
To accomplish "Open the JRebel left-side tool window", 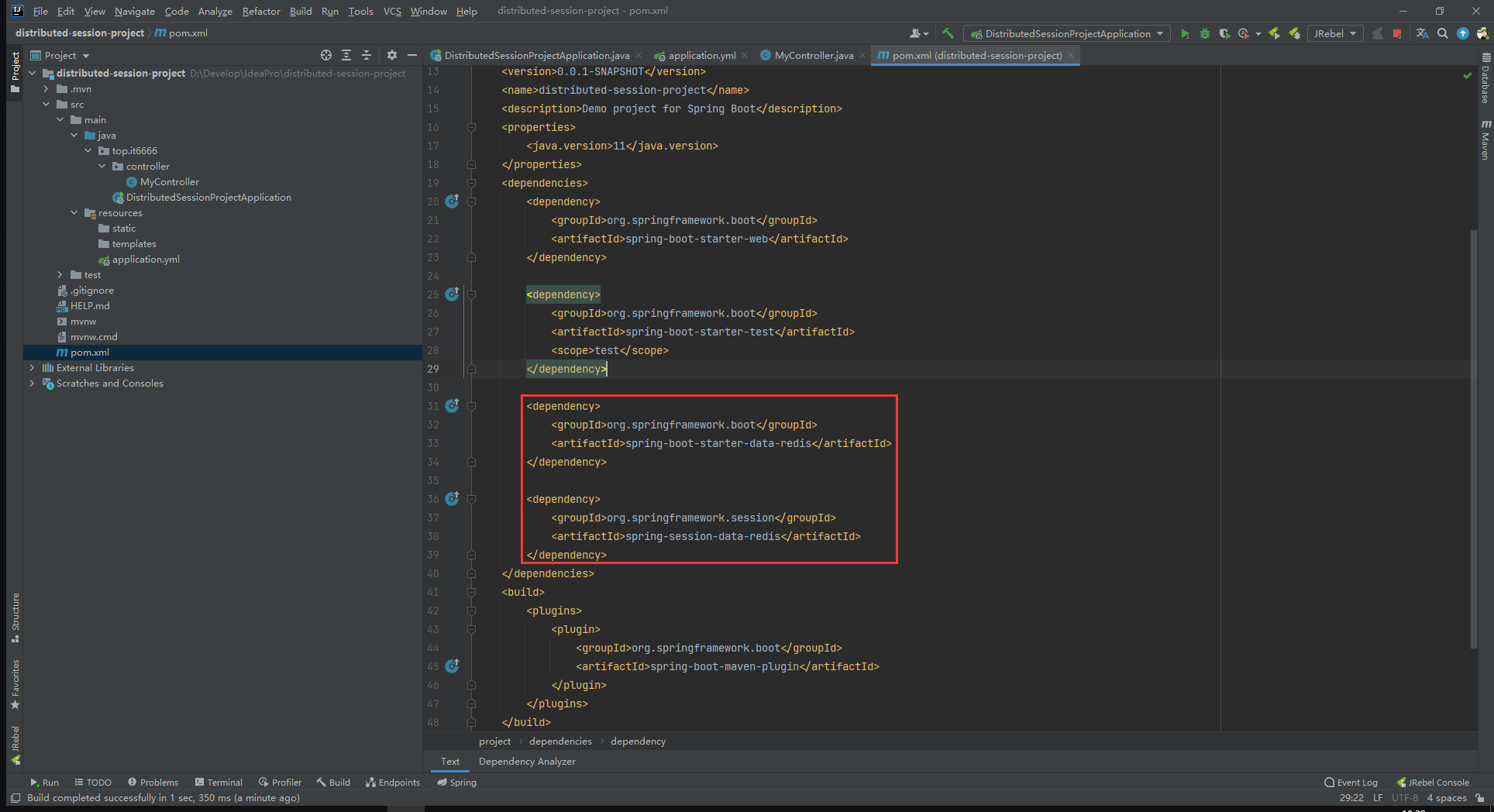I will click(x=15, y=745).
